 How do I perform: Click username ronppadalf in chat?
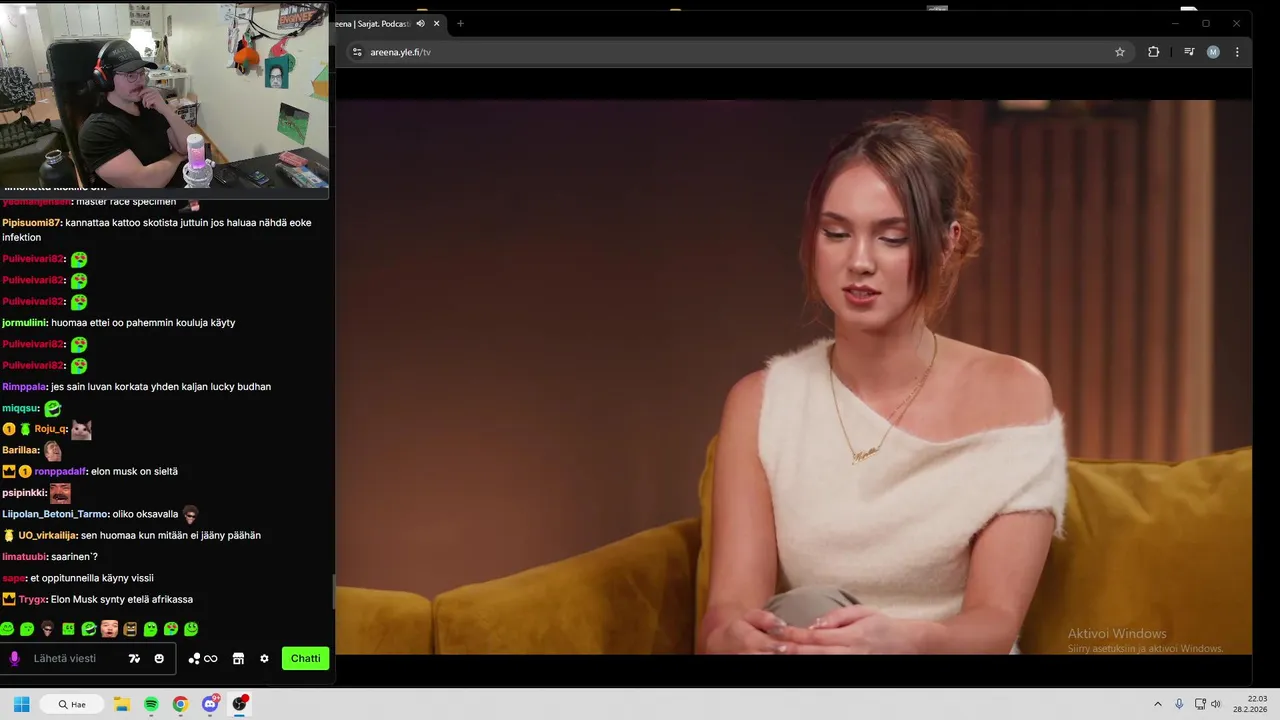tap(60, 471)
